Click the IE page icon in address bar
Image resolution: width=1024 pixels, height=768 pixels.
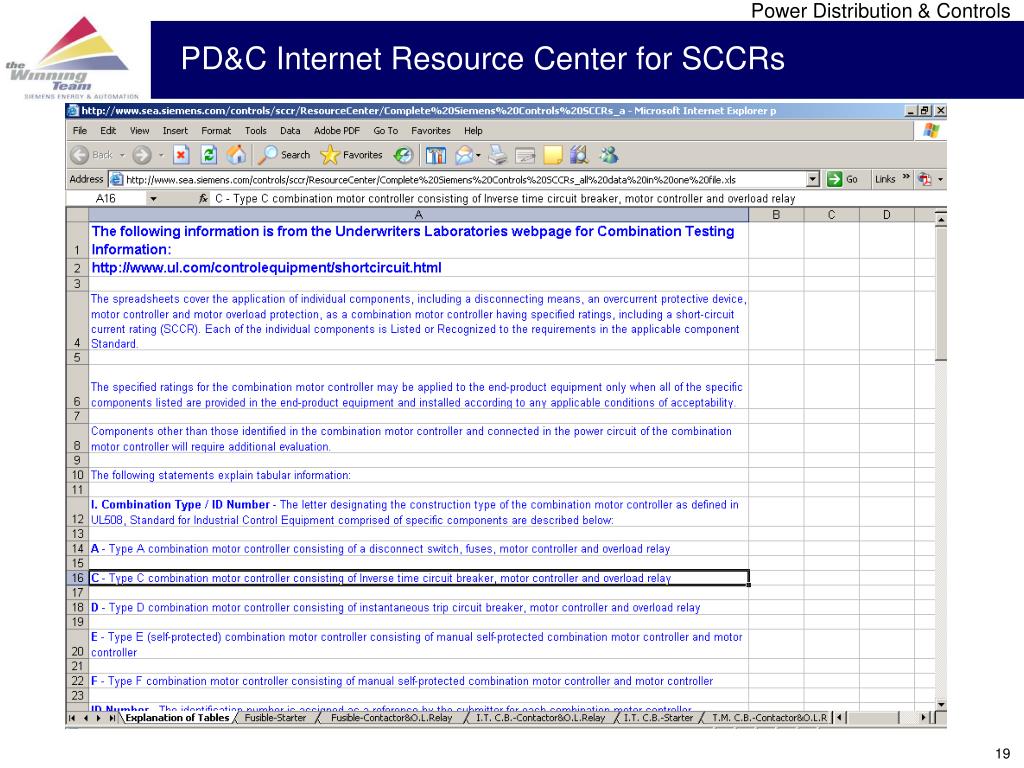point(117,179)
